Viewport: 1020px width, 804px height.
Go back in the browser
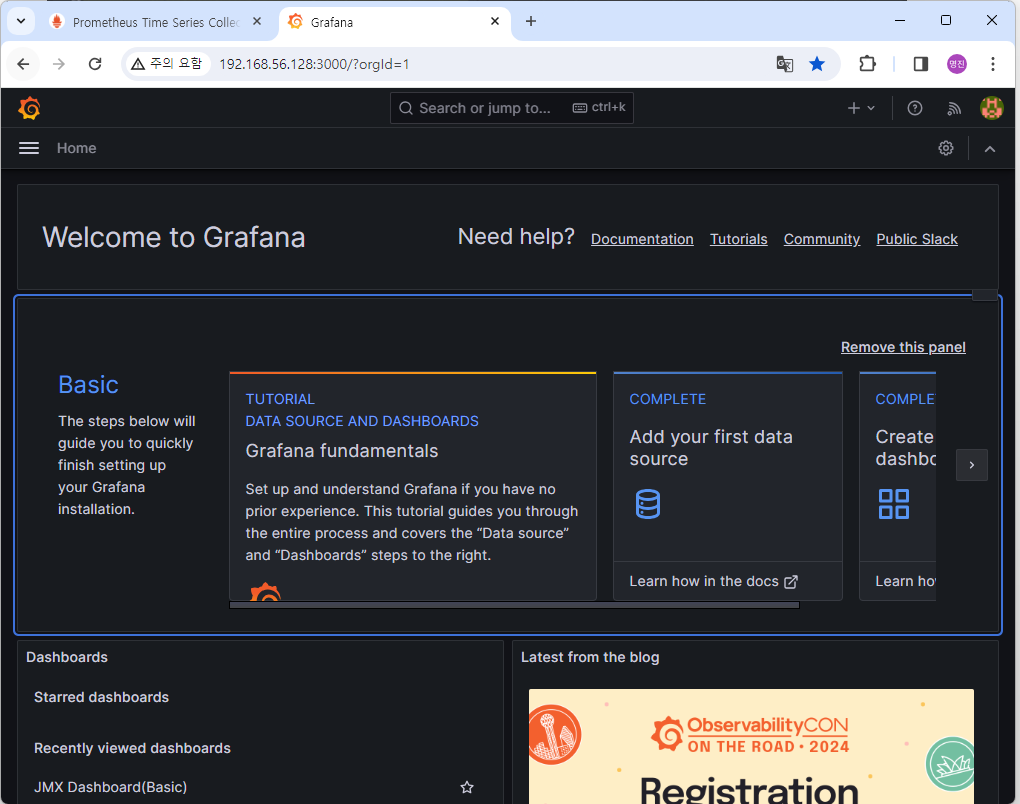(x=23, y=64)
